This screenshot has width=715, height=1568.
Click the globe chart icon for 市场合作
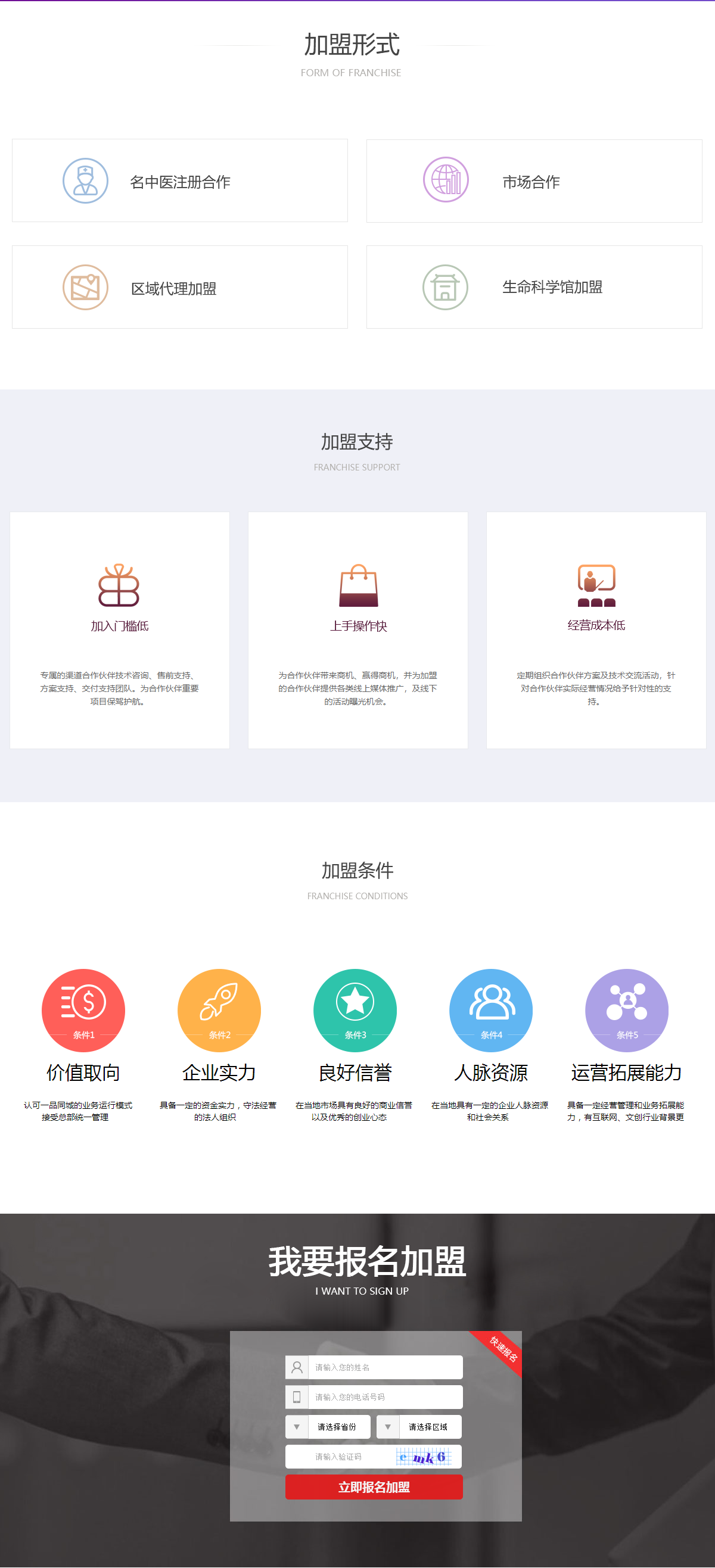(x=446, y=180)
